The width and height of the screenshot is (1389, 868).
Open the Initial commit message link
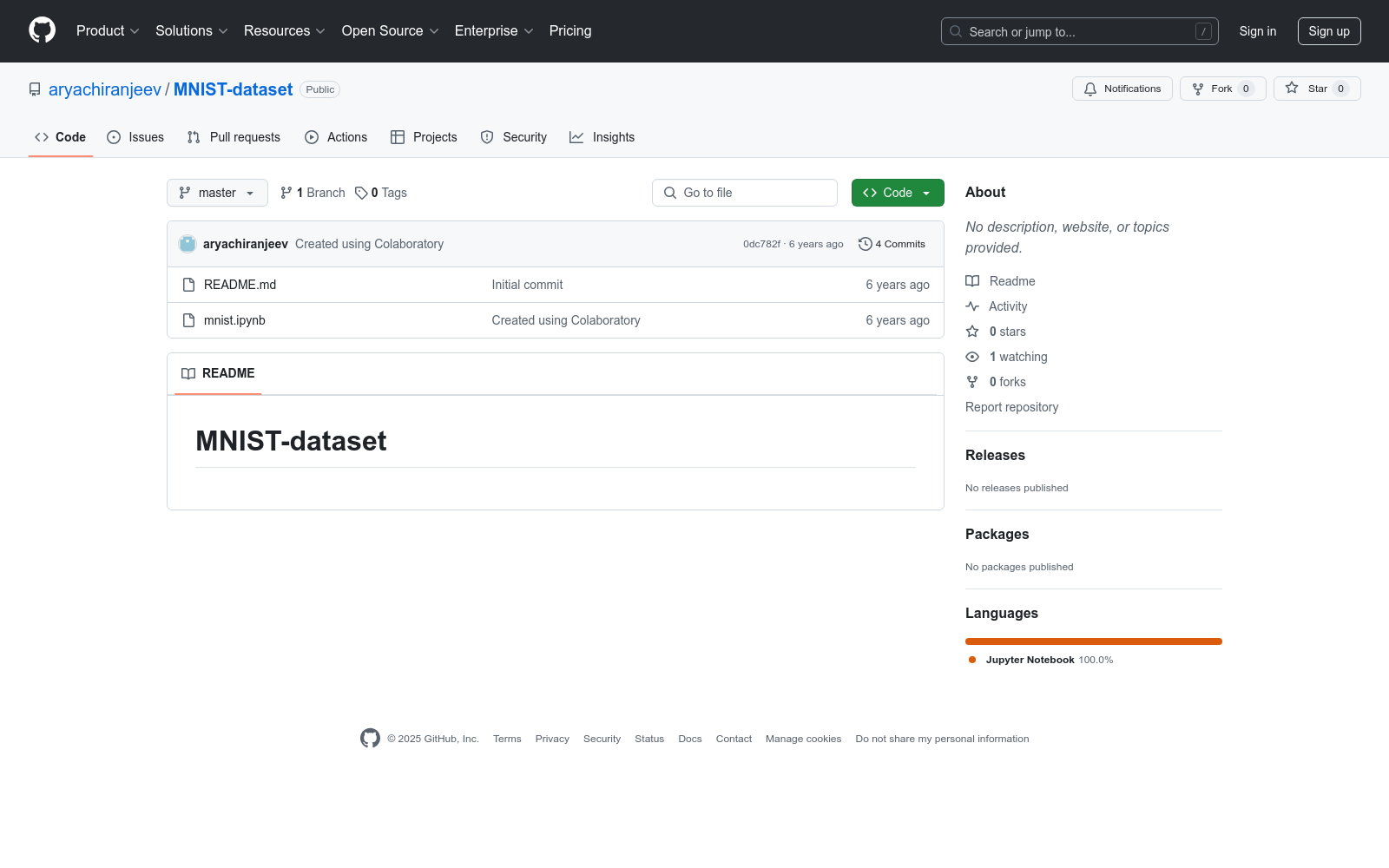pos(527,285)
